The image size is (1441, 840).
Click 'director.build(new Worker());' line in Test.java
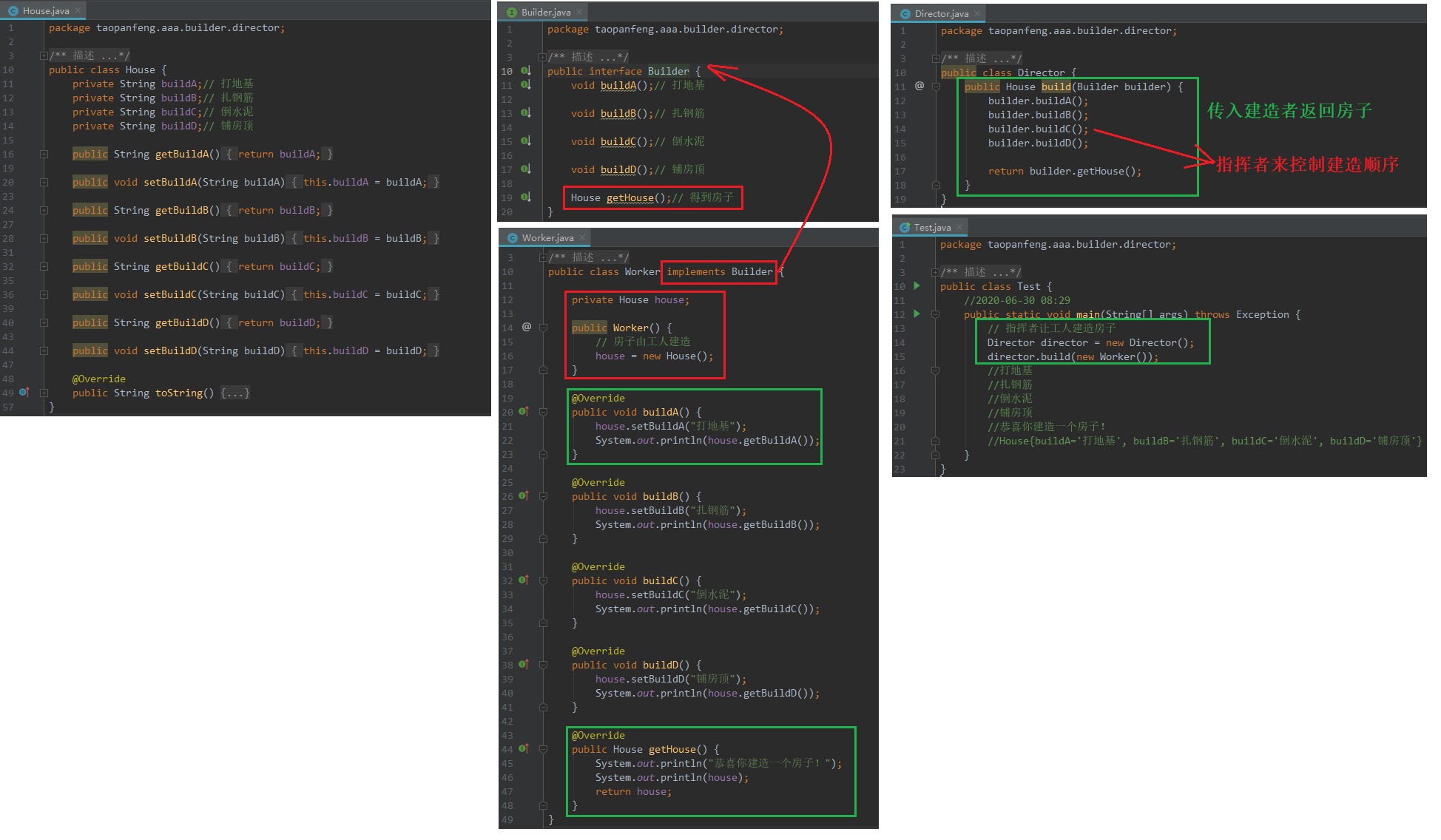click(1073, 356)
